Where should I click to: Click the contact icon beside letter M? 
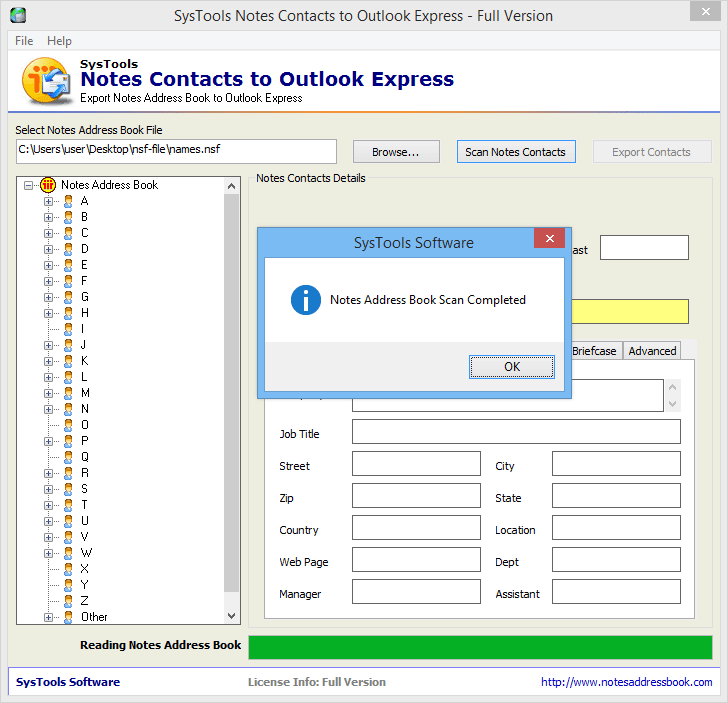tap(68, 393)
